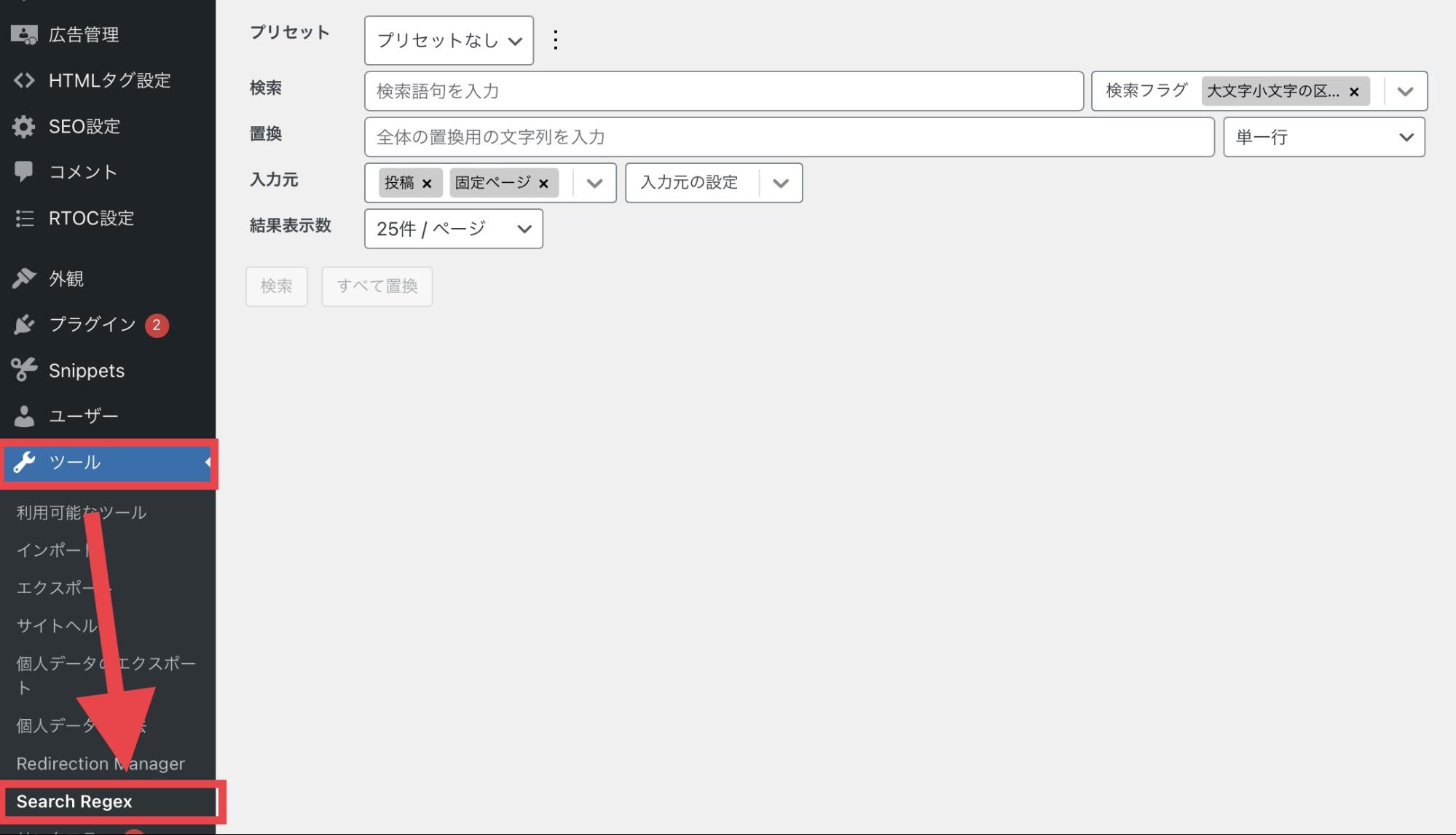Click the 外観 paintbrush icon
Screen dimensions: 1456x835
tap(24, 278)
